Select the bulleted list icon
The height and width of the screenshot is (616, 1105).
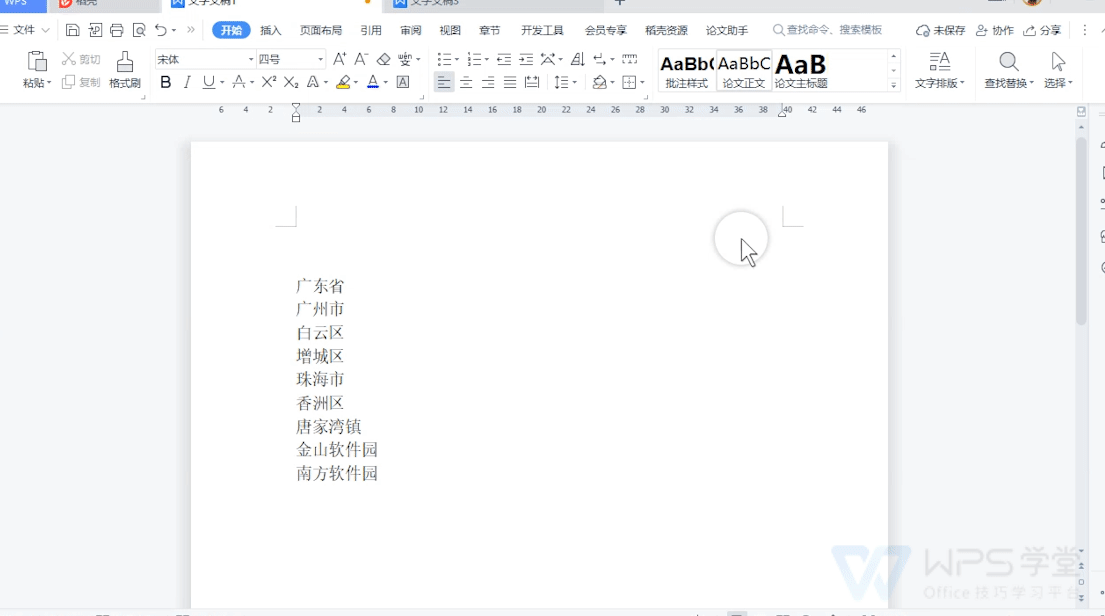pyautogui.click(x=444, y=58)
